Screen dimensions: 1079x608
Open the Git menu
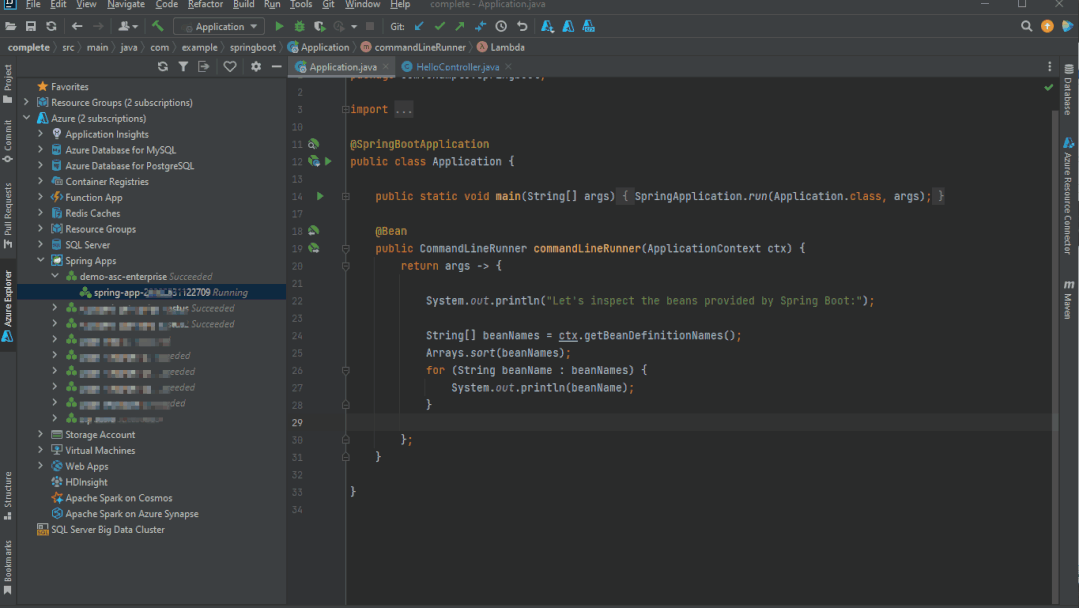tap(328, 4)
